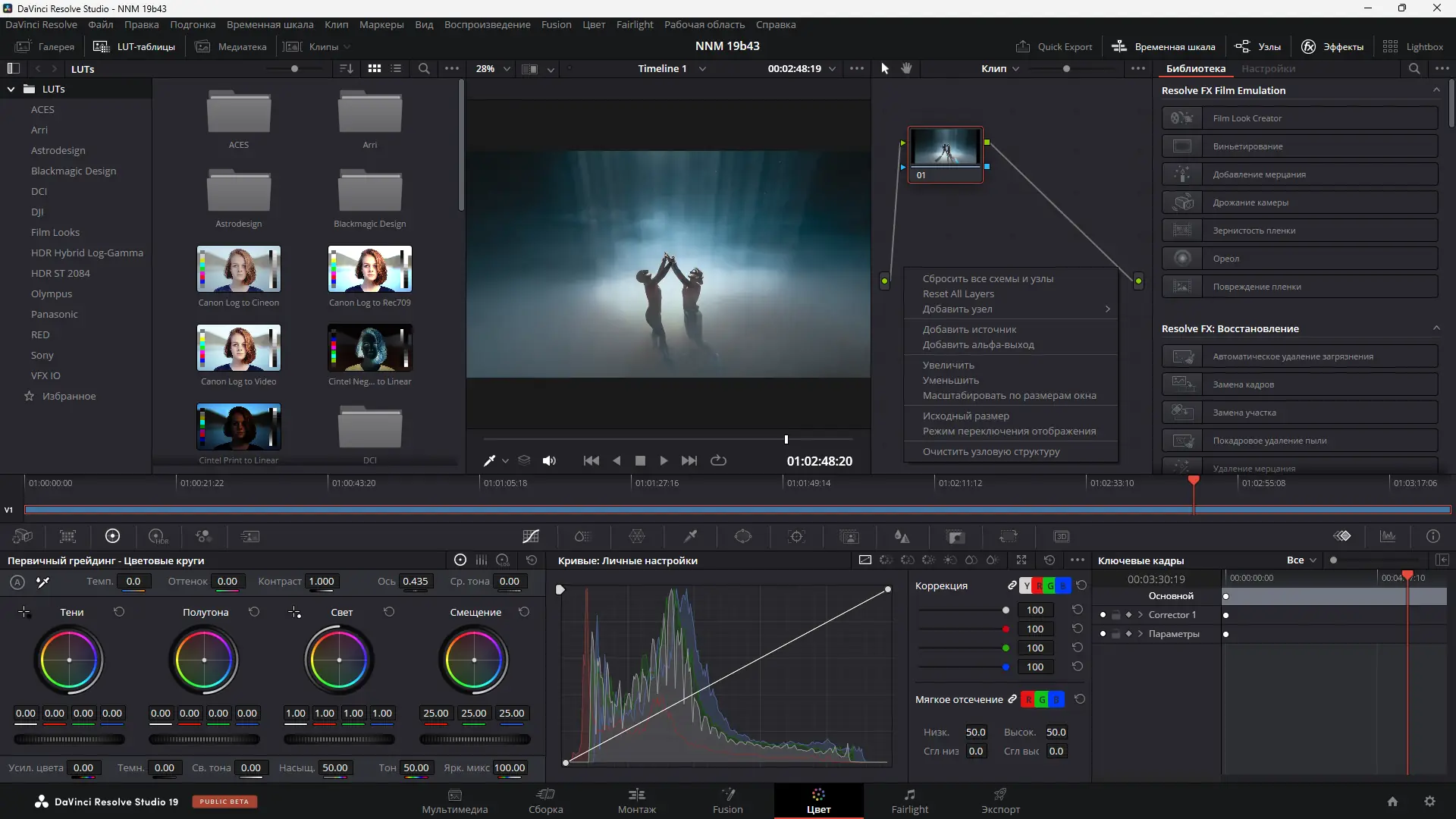Select the HDR grading palette icon

tap(157, 536)
